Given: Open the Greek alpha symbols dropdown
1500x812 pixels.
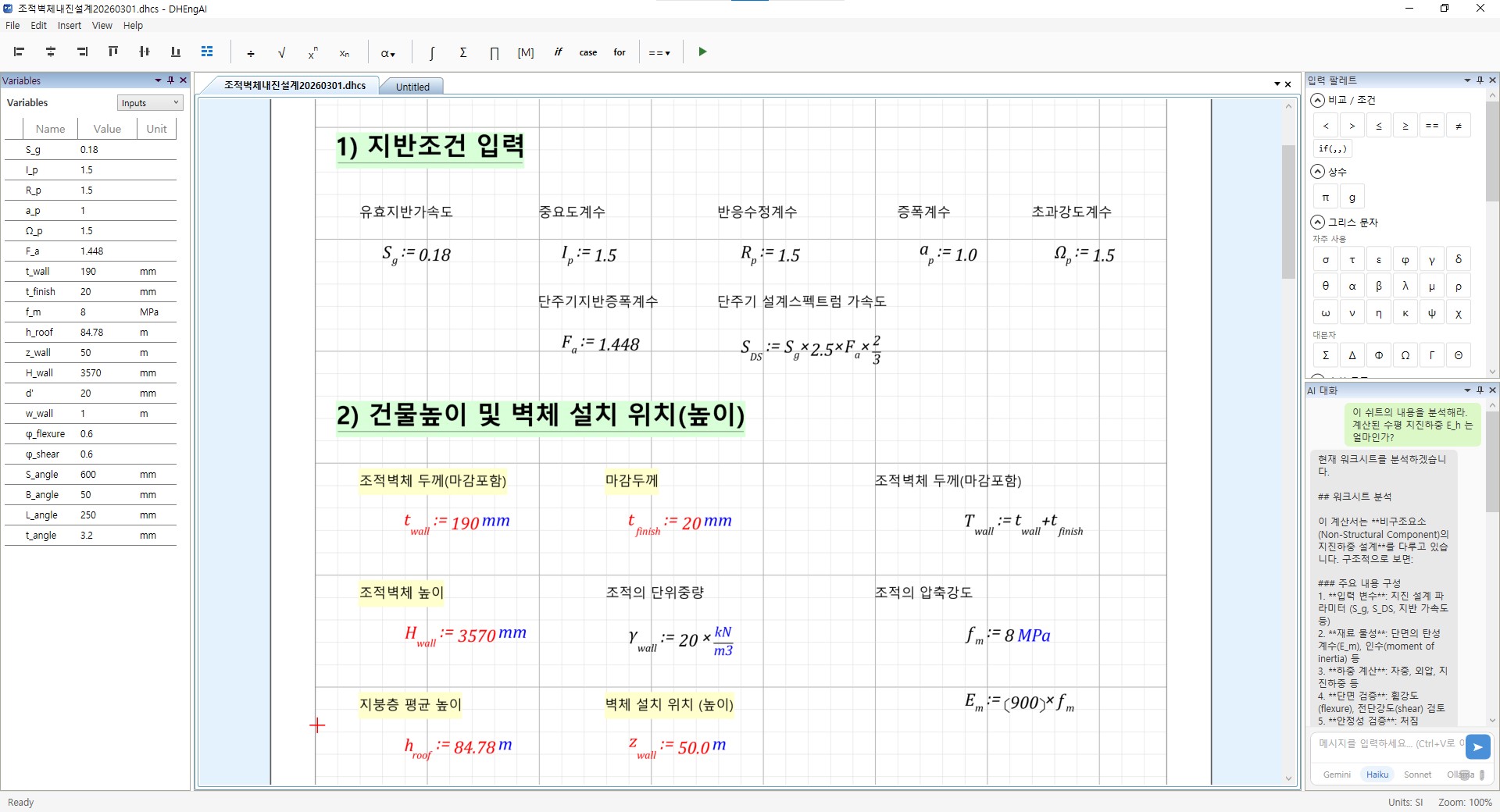Looking at the screenshot, I should click(x=387, y=53).
